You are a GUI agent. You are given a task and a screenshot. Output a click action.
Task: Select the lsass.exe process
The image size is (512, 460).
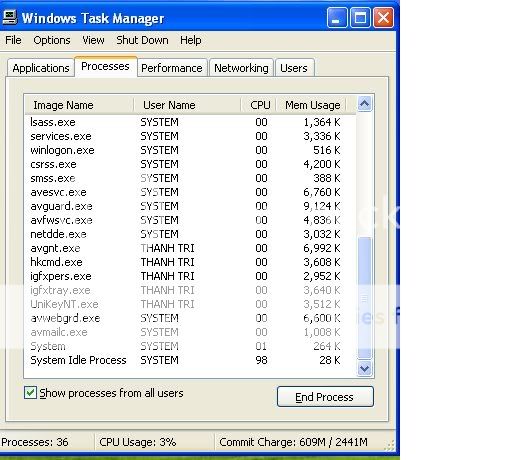[190, 122]
